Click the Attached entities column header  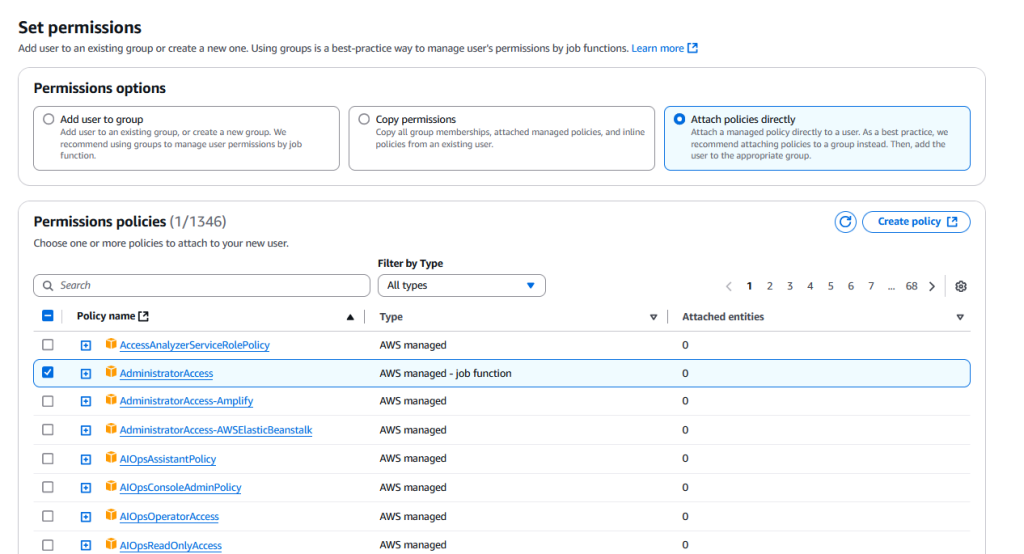pyautogui.click(x=723, y=317)
